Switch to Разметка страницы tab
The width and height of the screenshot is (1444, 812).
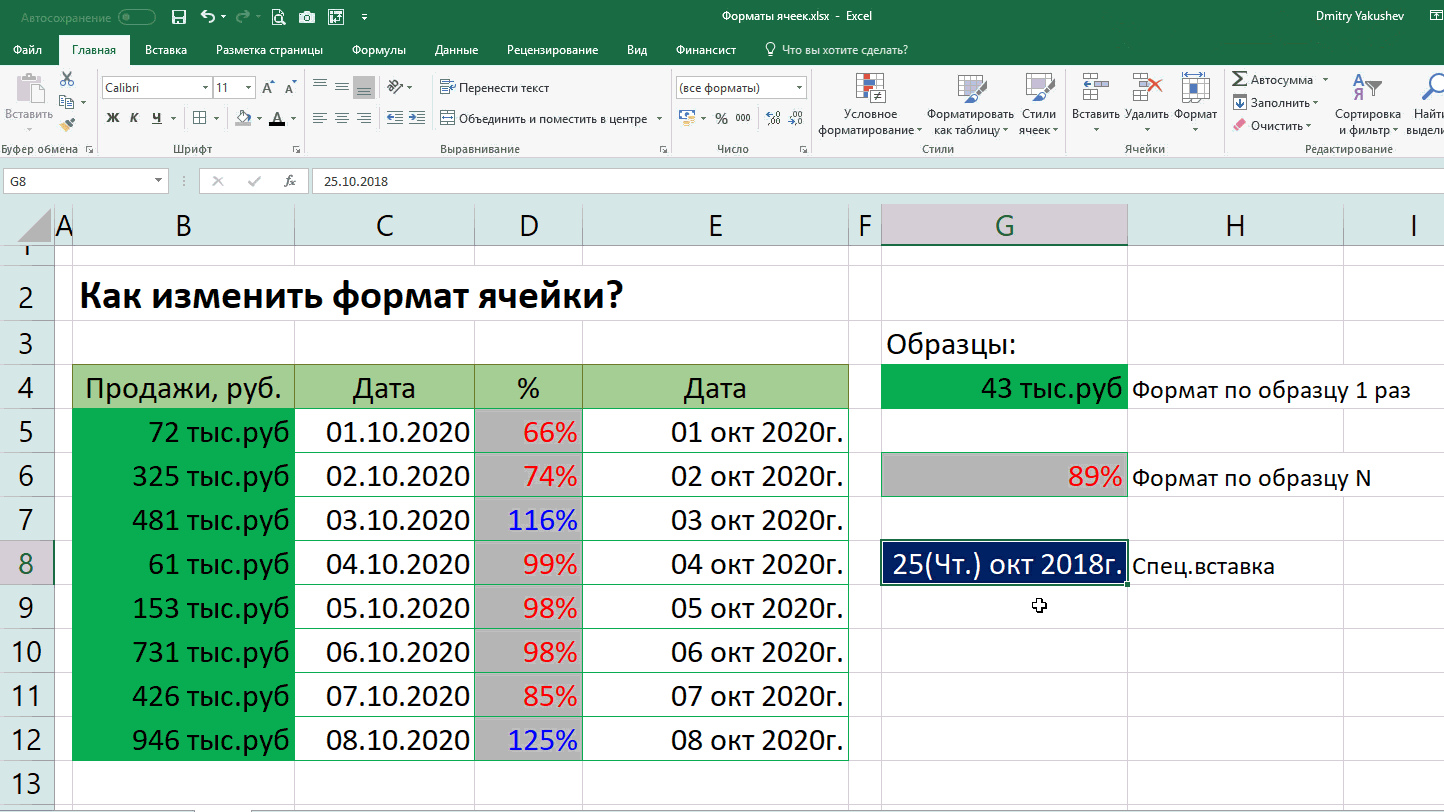(269, 50)
